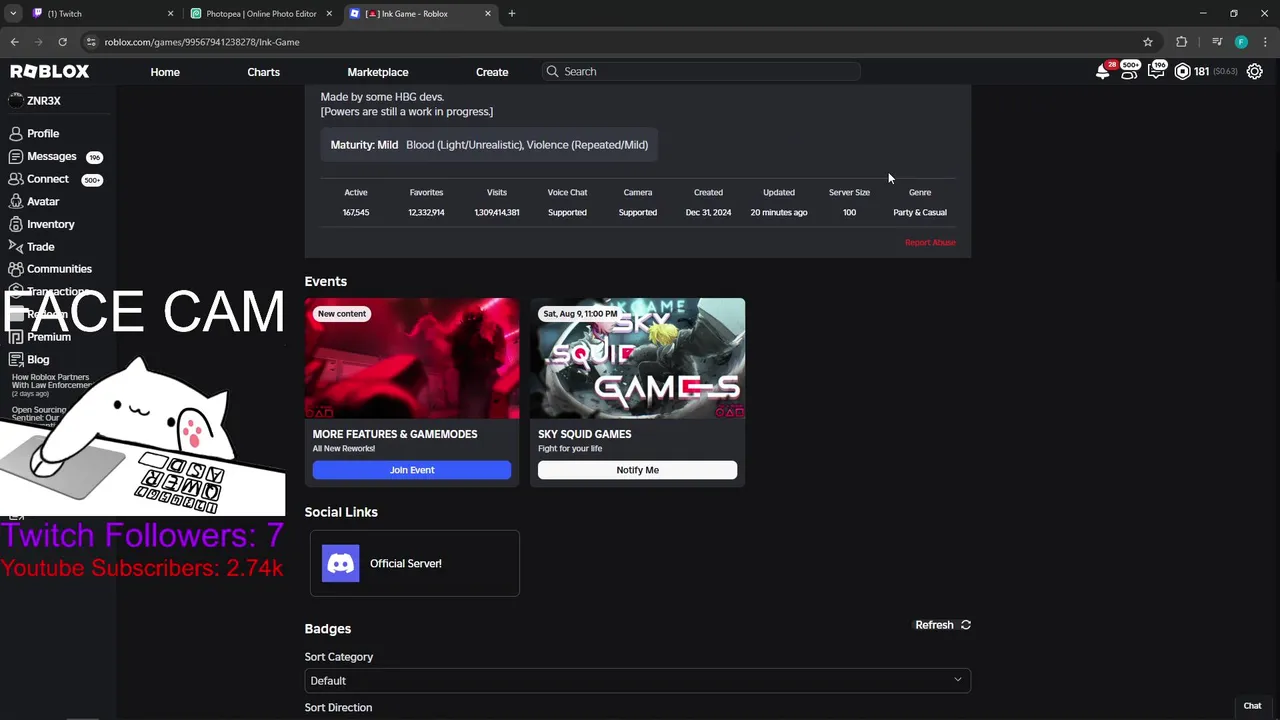This screenshot has width=1280, height=720.
Task: Click the ZNR3X avatar icon
Action: [15, 101]
